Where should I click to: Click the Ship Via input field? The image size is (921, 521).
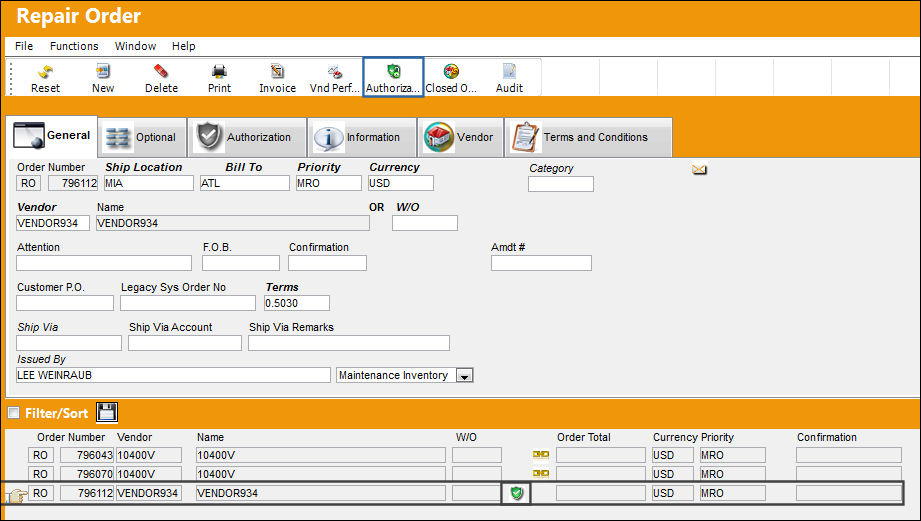tap(69, 343)
